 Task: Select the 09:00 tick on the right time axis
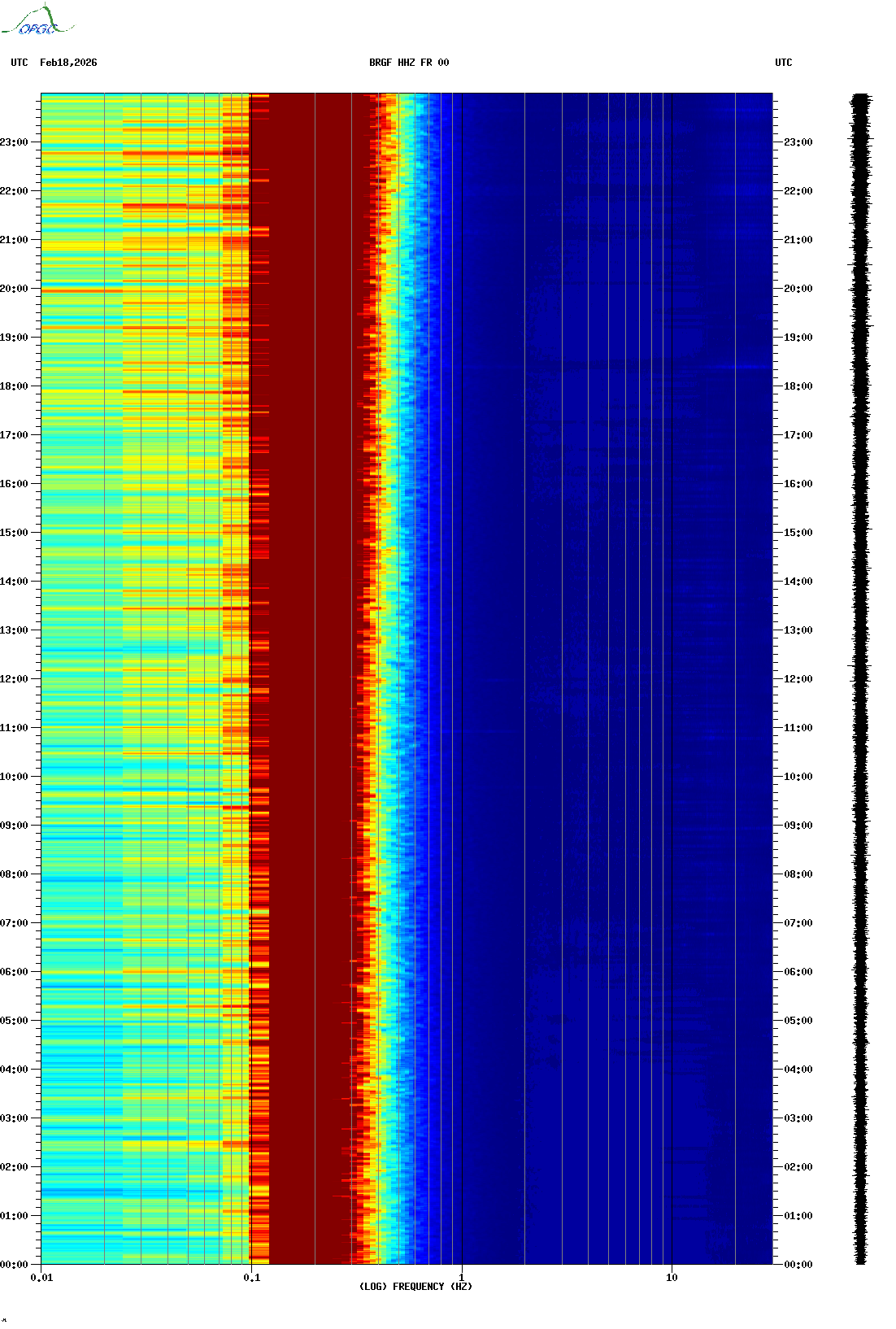[x=798, y=826]
